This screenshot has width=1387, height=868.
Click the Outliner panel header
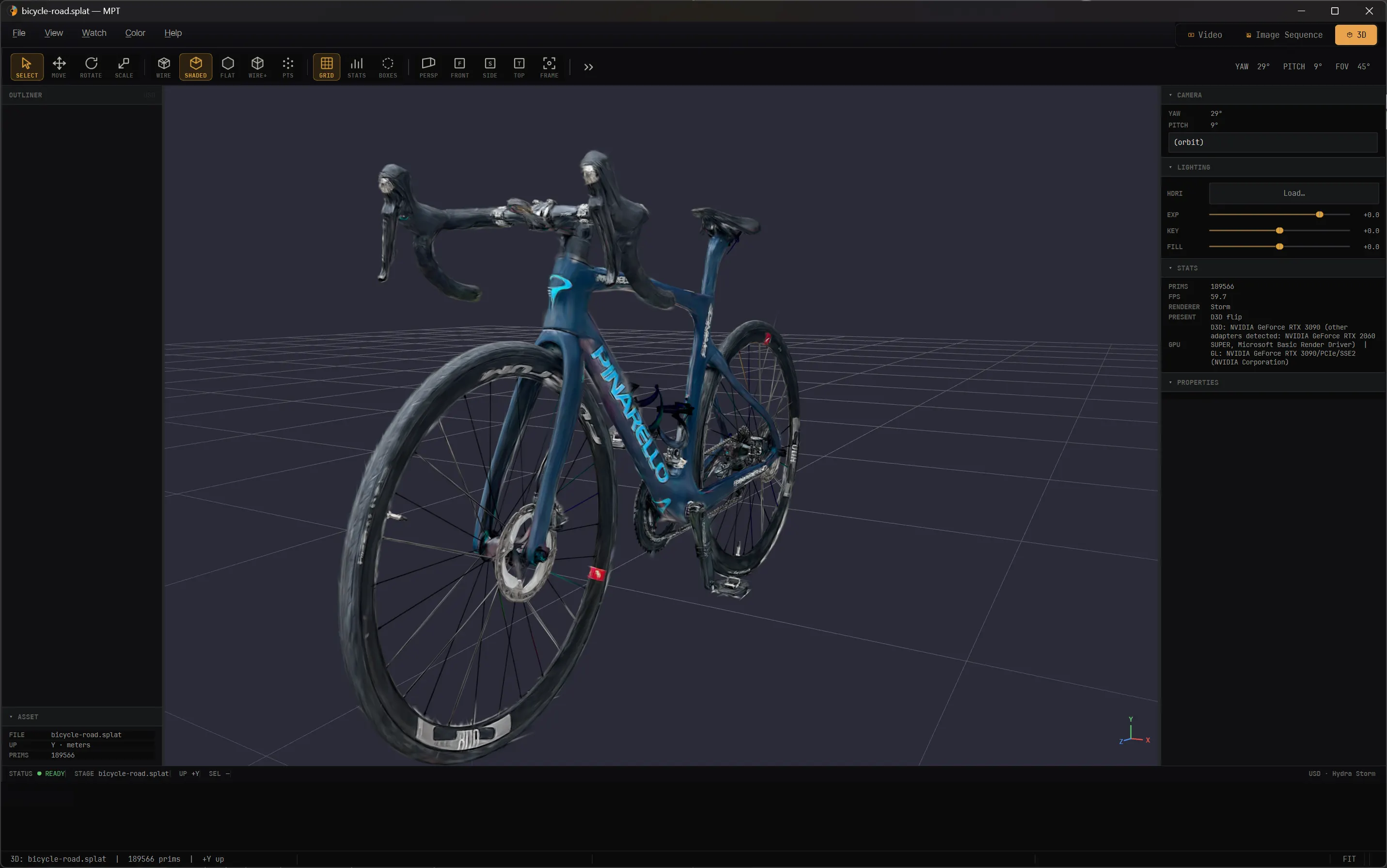tap(81, 95)
